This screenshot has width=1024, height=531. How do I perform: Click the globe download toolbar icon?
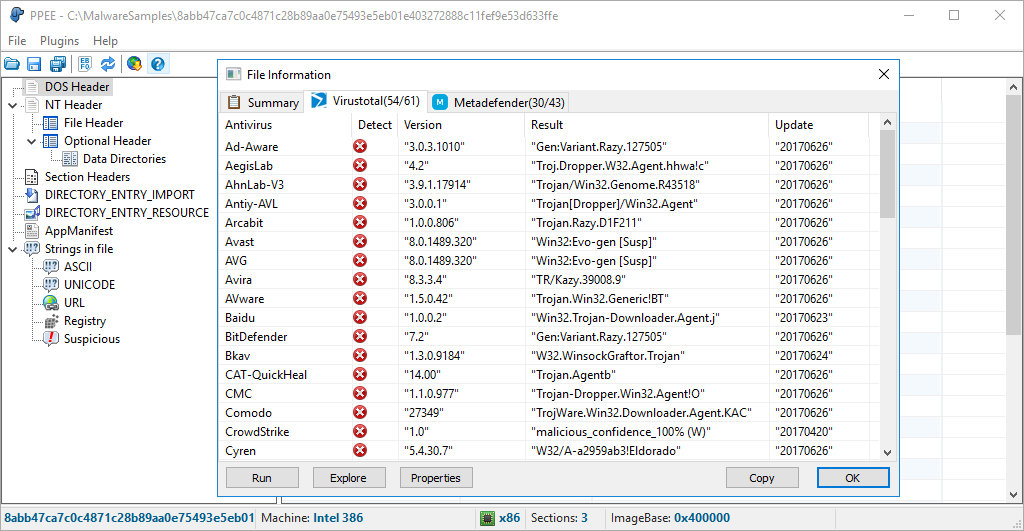pos(135,64)
